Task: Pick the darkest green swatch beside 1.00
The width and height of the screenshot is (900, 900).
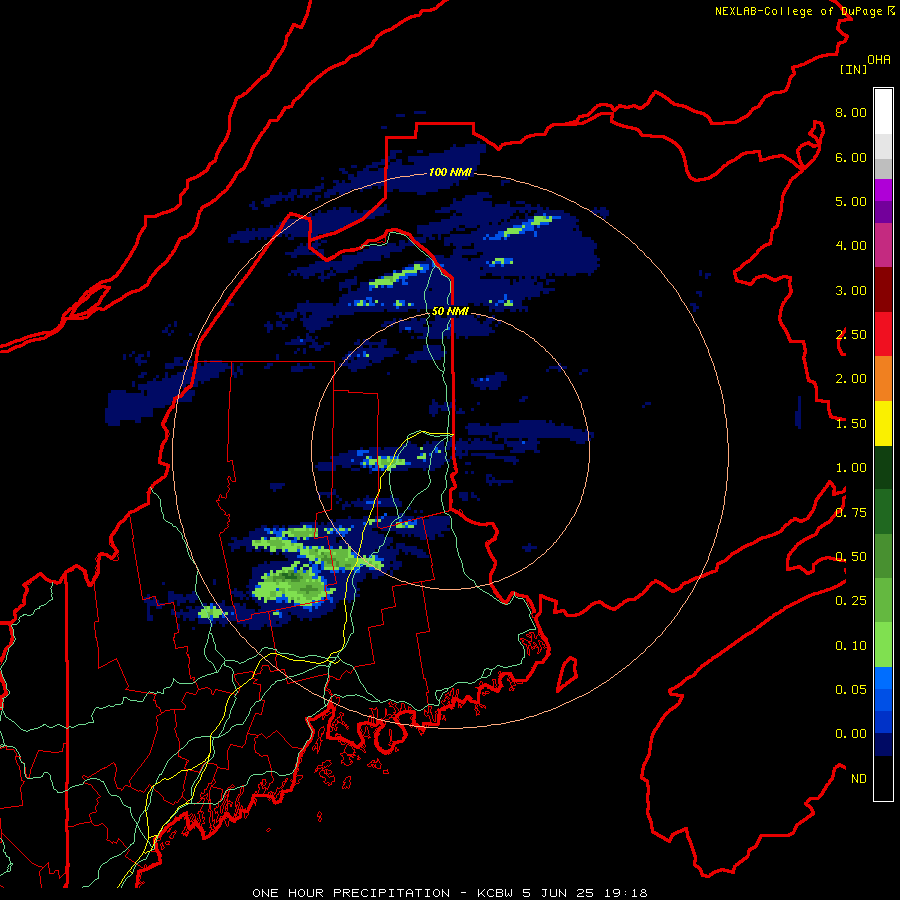Action: click(883, 468)
